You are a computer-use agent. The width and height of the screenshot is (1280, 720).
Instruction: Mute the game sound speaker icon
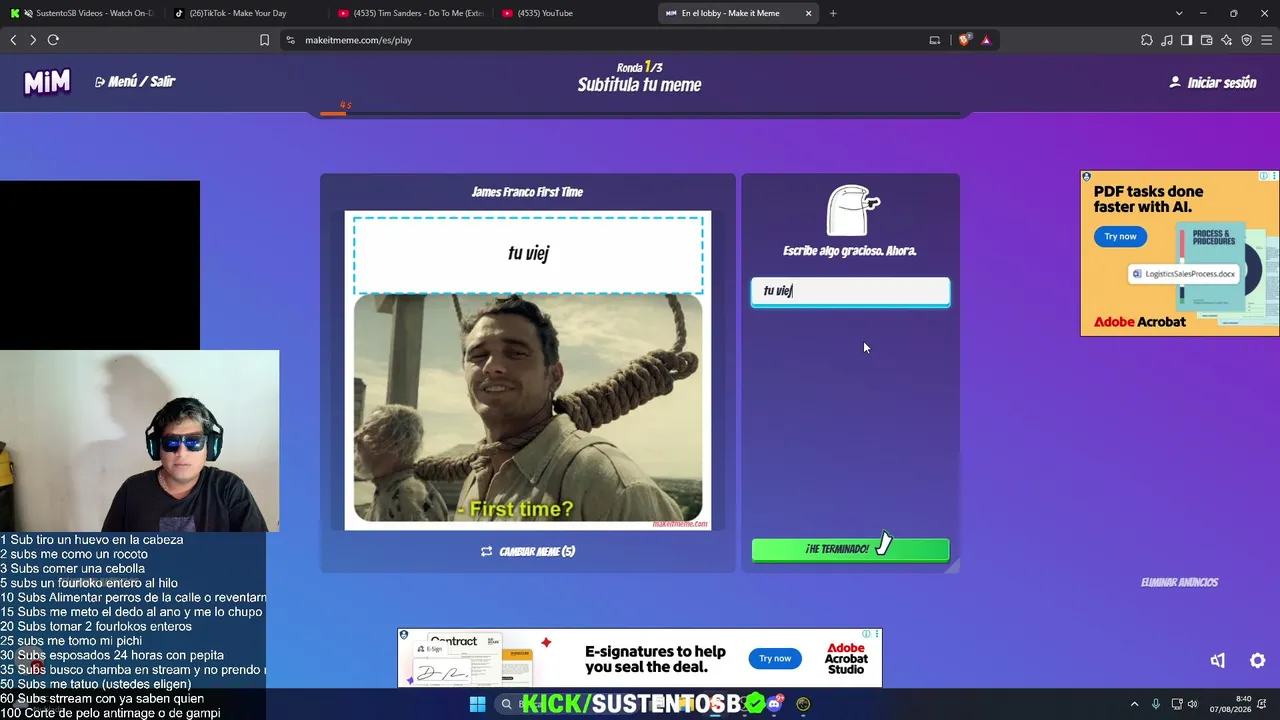click(1217, 660)
